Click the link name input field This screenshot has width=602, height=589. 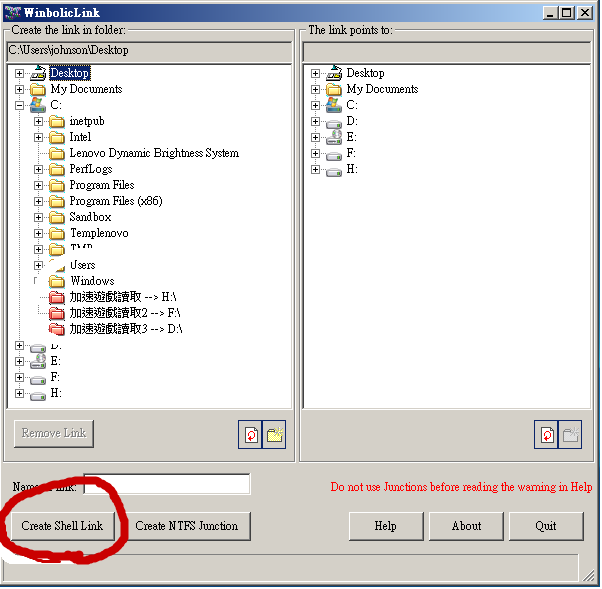(x=167, y=484)
